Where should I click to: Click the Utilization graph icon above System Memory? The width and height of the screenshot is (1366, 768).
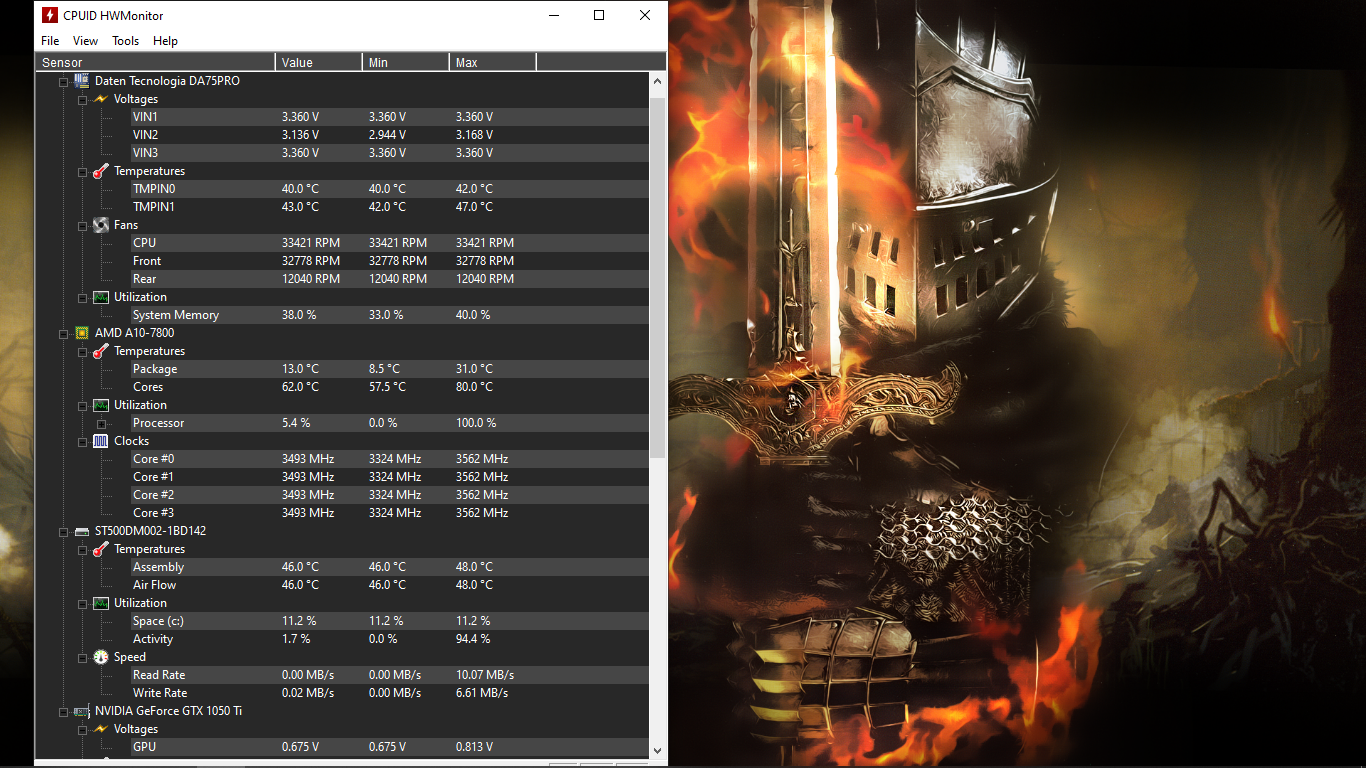pos(100,297)
